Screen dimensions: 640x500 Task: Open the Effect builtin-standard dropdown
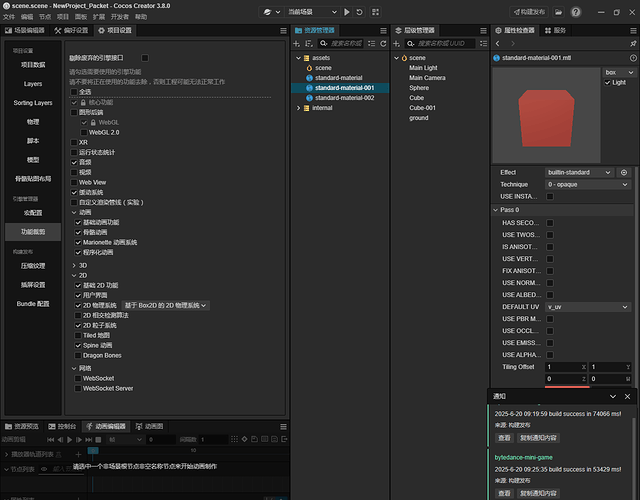point(579,173)
